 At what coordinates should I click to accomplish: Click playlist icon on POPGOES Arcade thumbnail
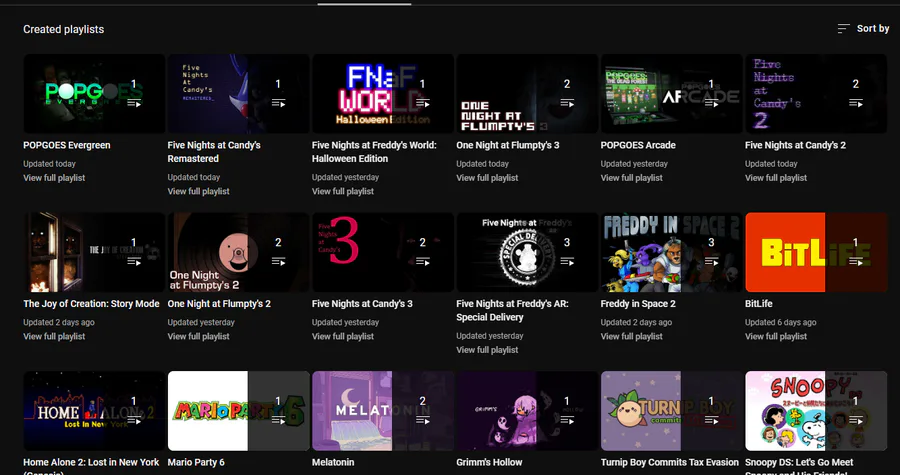click(711, 103)
